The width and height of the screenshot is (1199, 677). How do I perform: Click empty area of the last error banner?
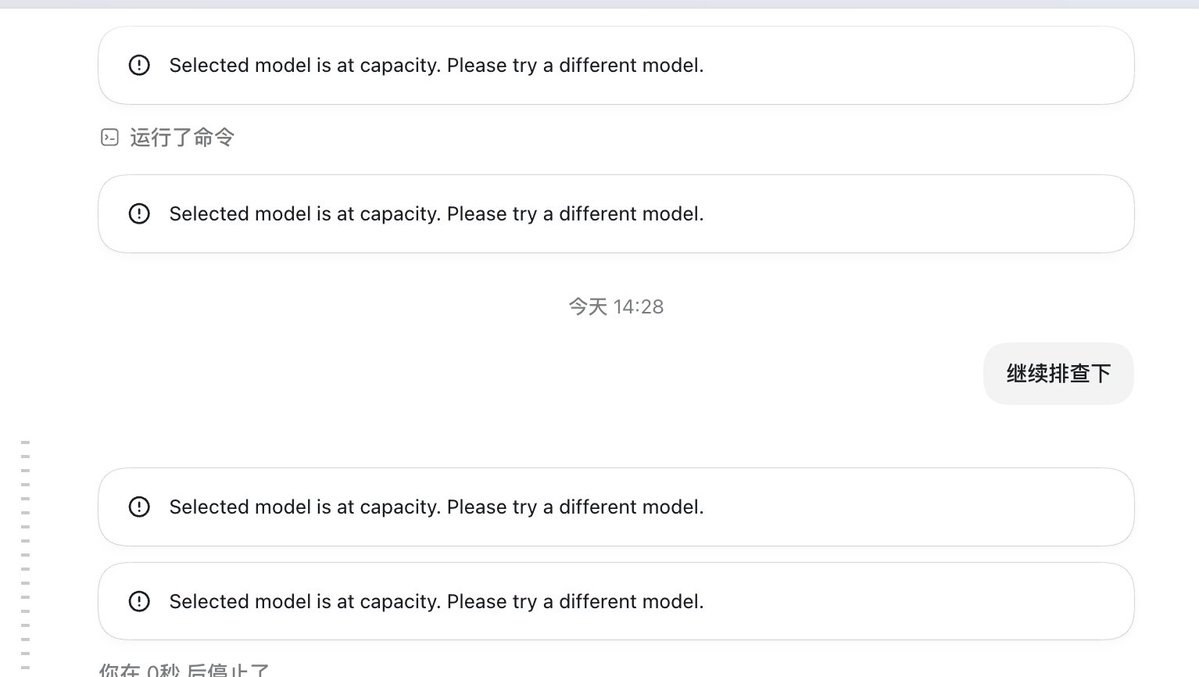pos(918,601)
